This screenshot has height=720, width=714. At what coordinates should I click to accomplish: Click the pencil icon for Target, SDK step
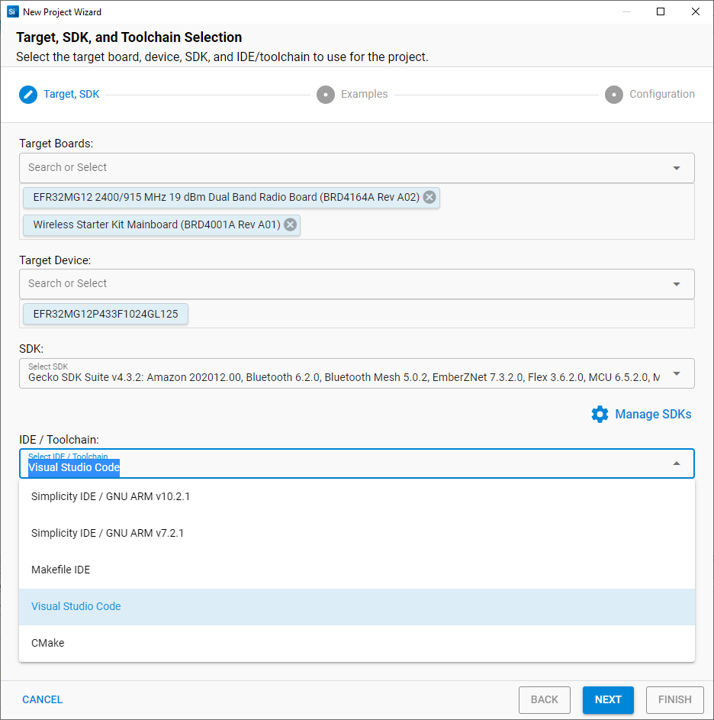click(28, 95)
